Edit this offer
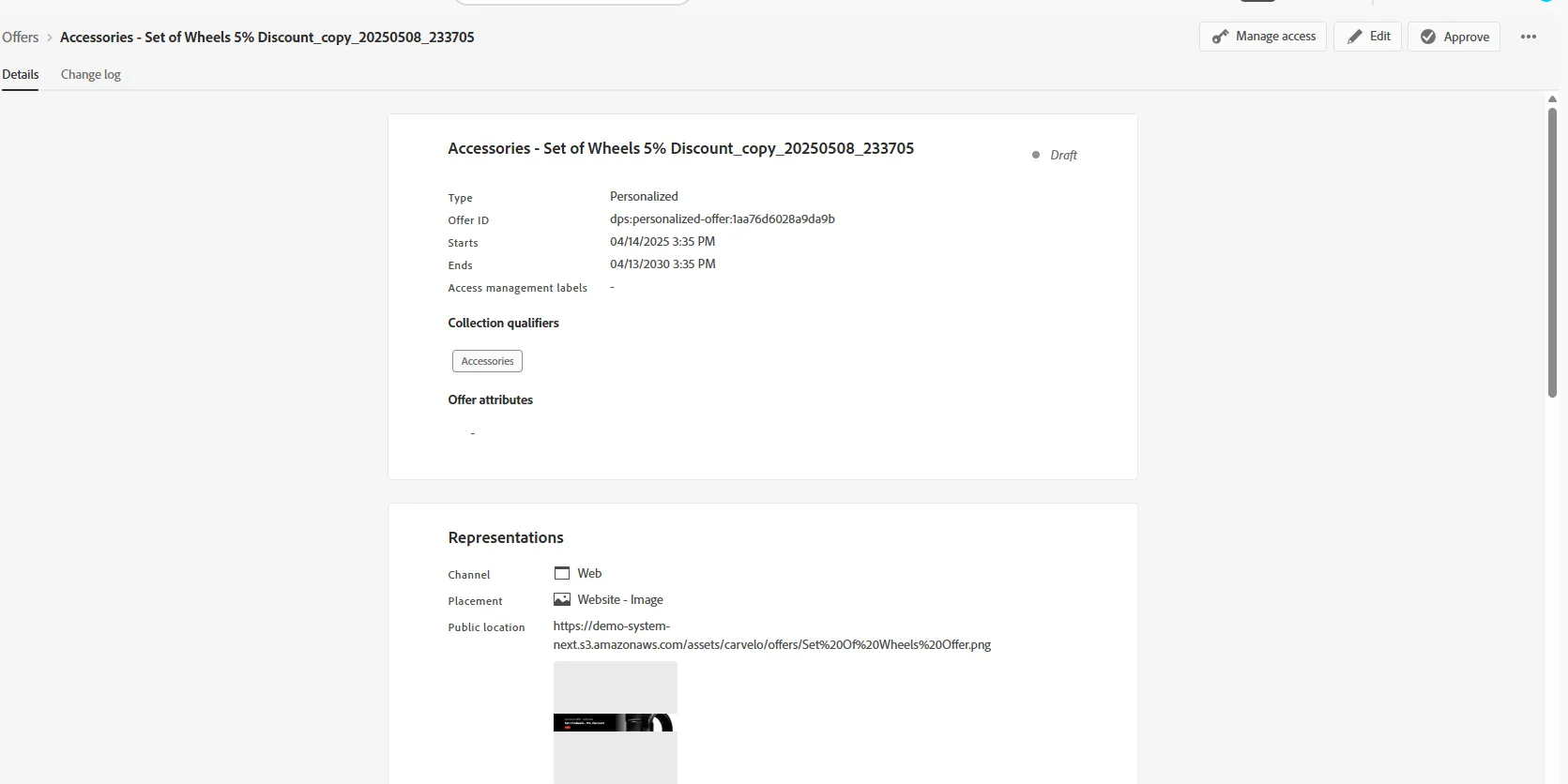 click(x=1368, y=37)
